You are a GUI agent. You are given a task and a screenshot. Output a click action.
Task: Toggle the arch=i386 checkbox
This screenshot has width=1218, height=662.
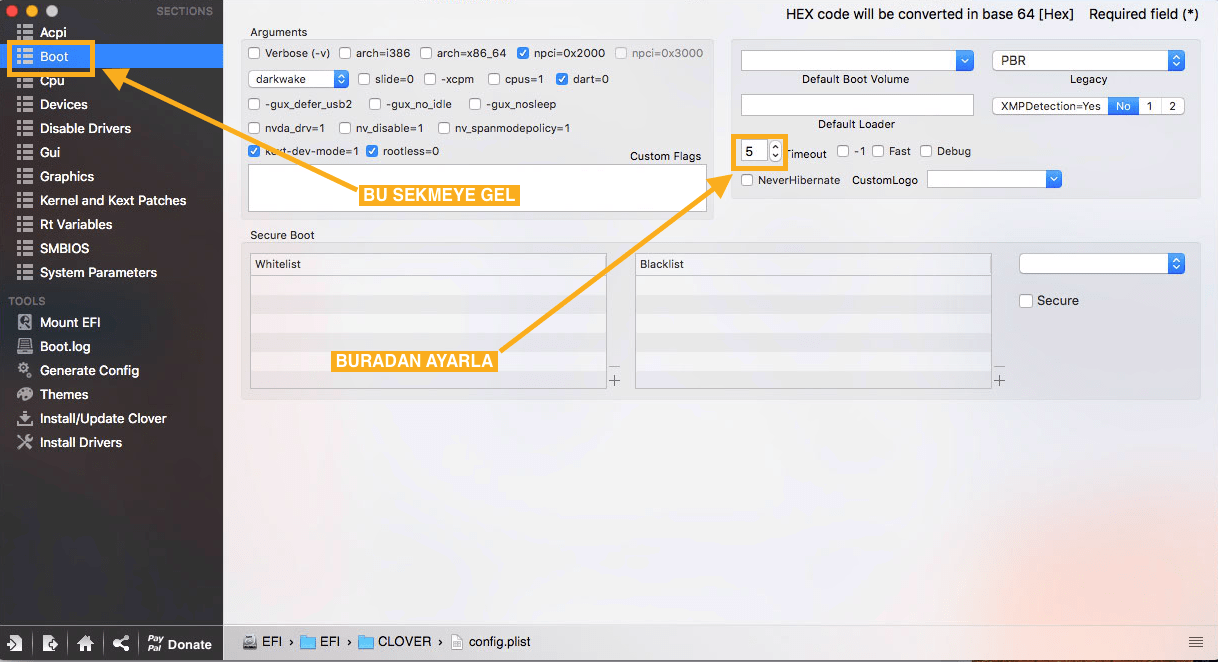(345, 53)
